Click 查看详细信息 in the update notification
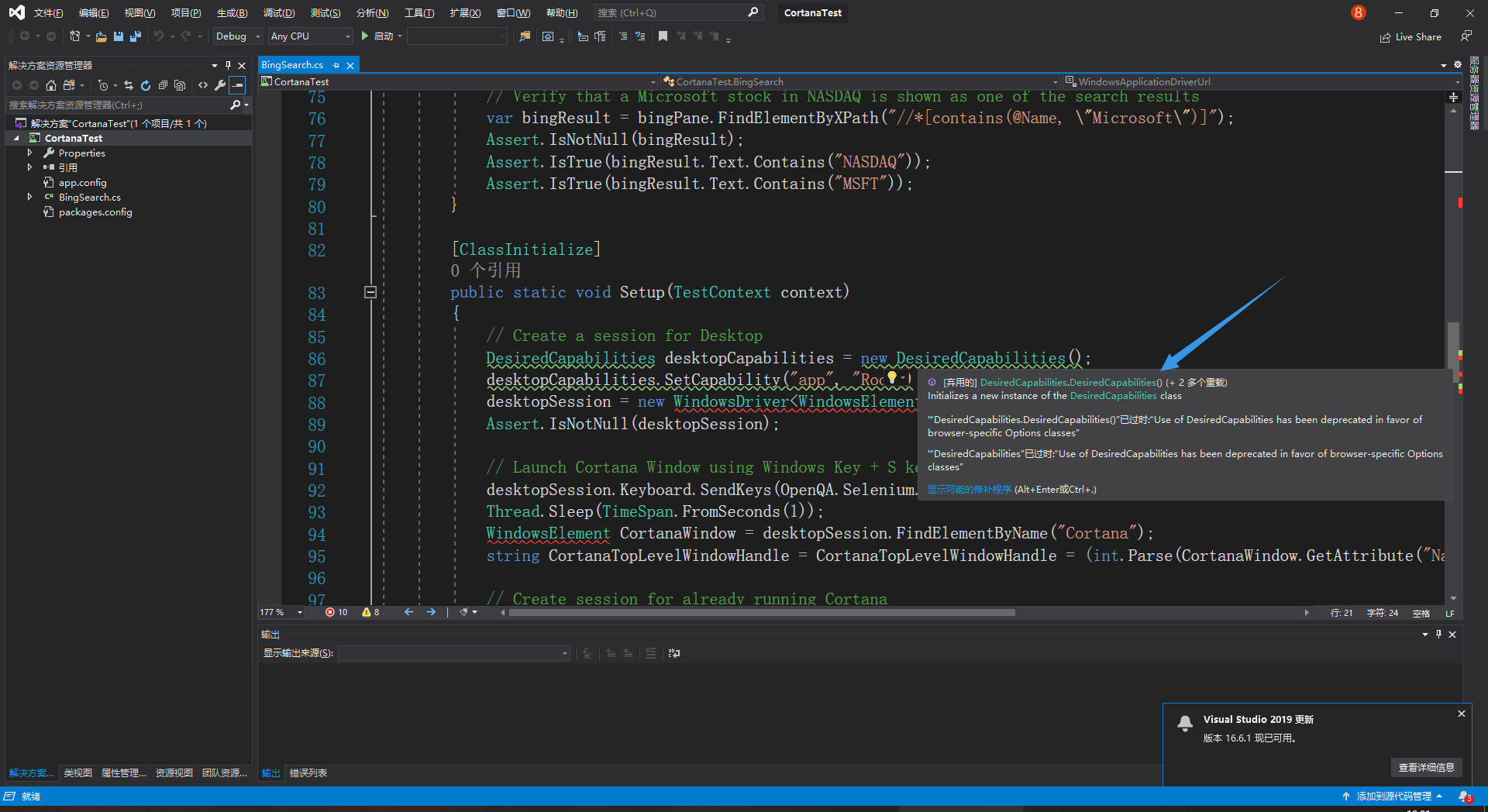This screenshot has height=812, width=1488. [1427, 767]
